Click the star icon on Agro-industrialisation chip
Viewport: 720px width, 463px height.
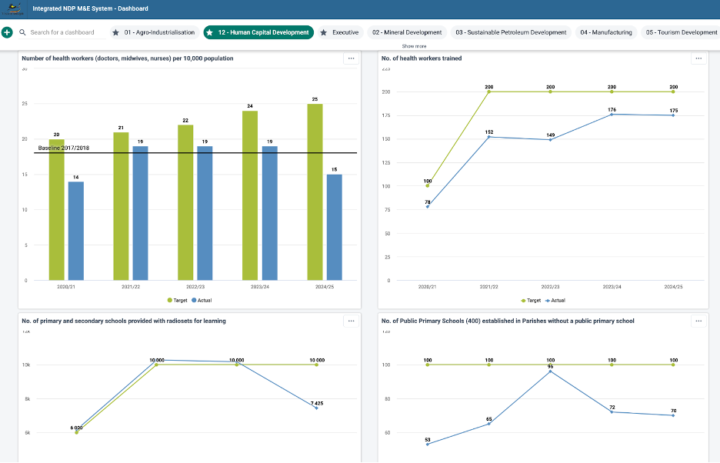(x=116, y=32)
